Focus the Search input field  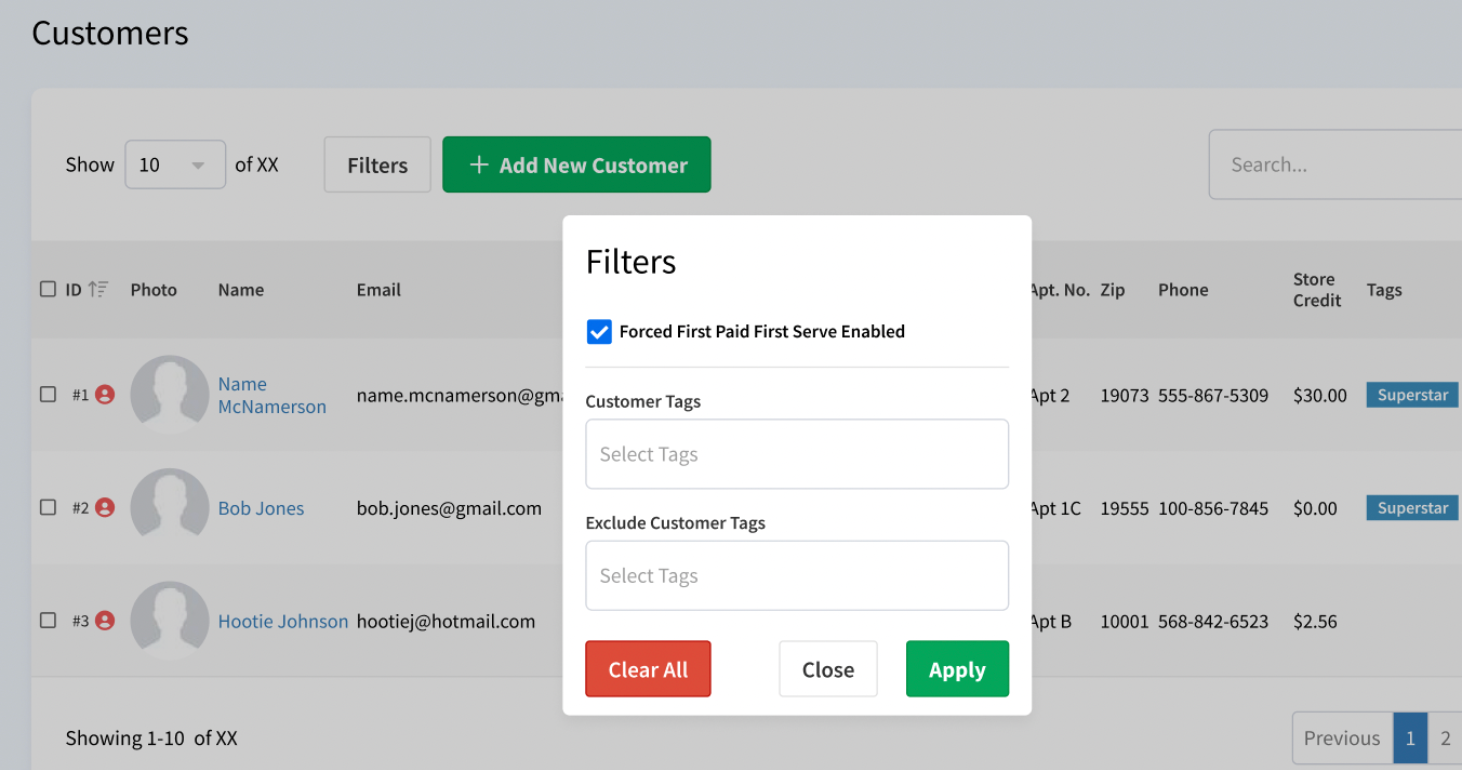(x=1335, y=165)
